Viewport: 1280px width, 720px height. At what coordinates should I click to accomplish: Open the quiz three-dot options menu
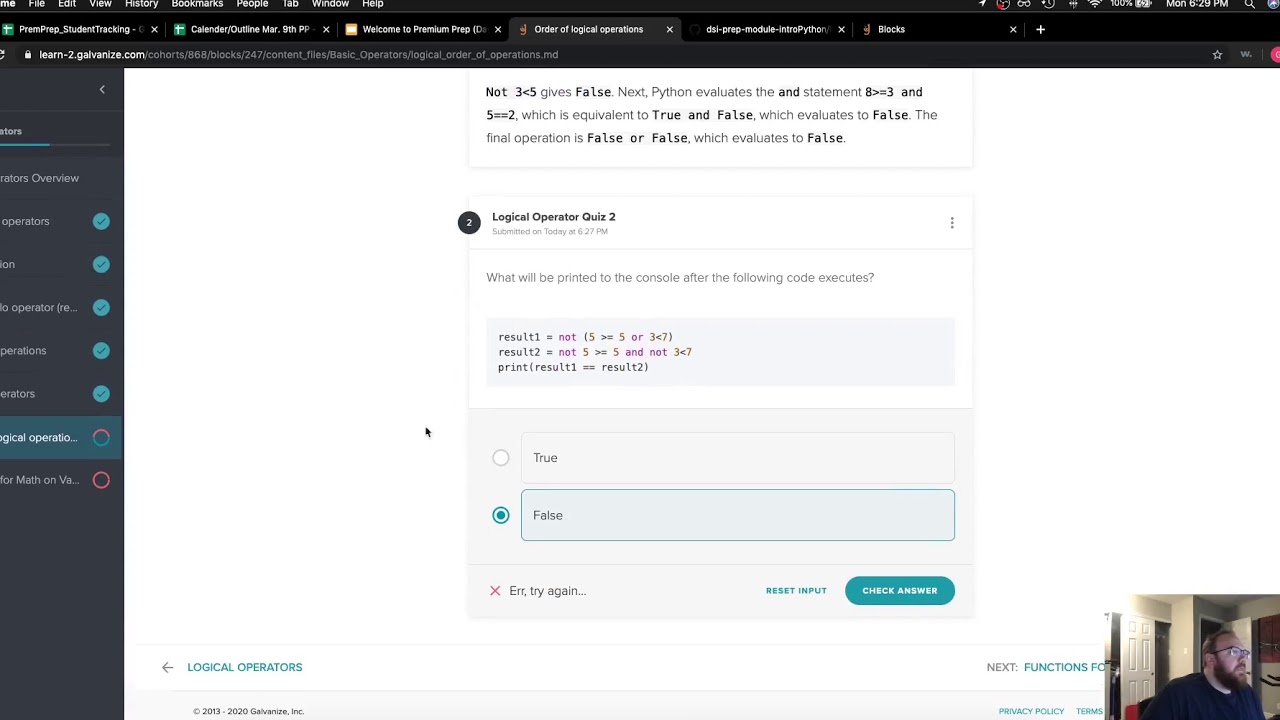click(x=952, y=223)
